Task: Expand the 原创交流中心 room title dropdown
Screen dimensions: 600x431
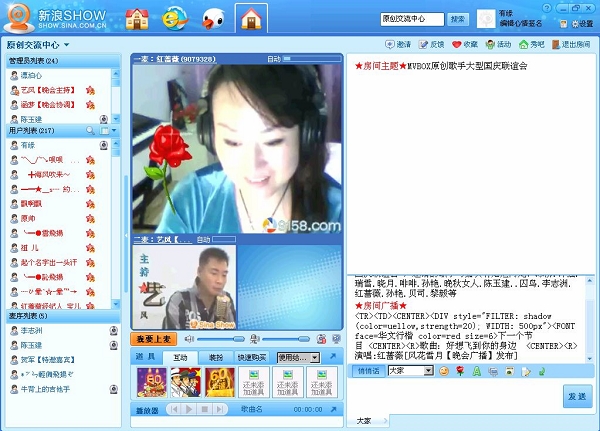Action: coord(66,45)
